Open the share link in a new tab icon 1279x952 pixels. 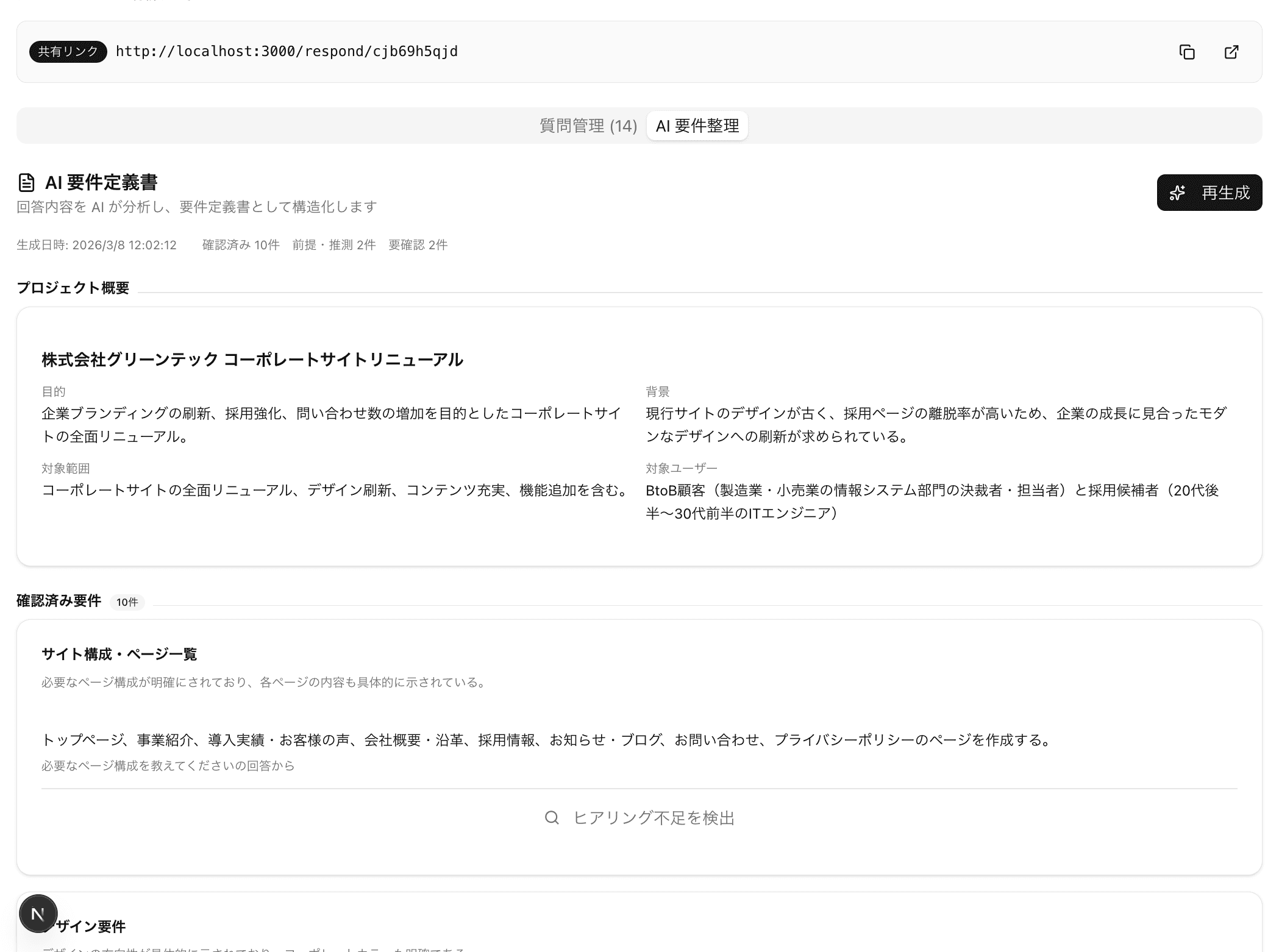[1231, 52]
